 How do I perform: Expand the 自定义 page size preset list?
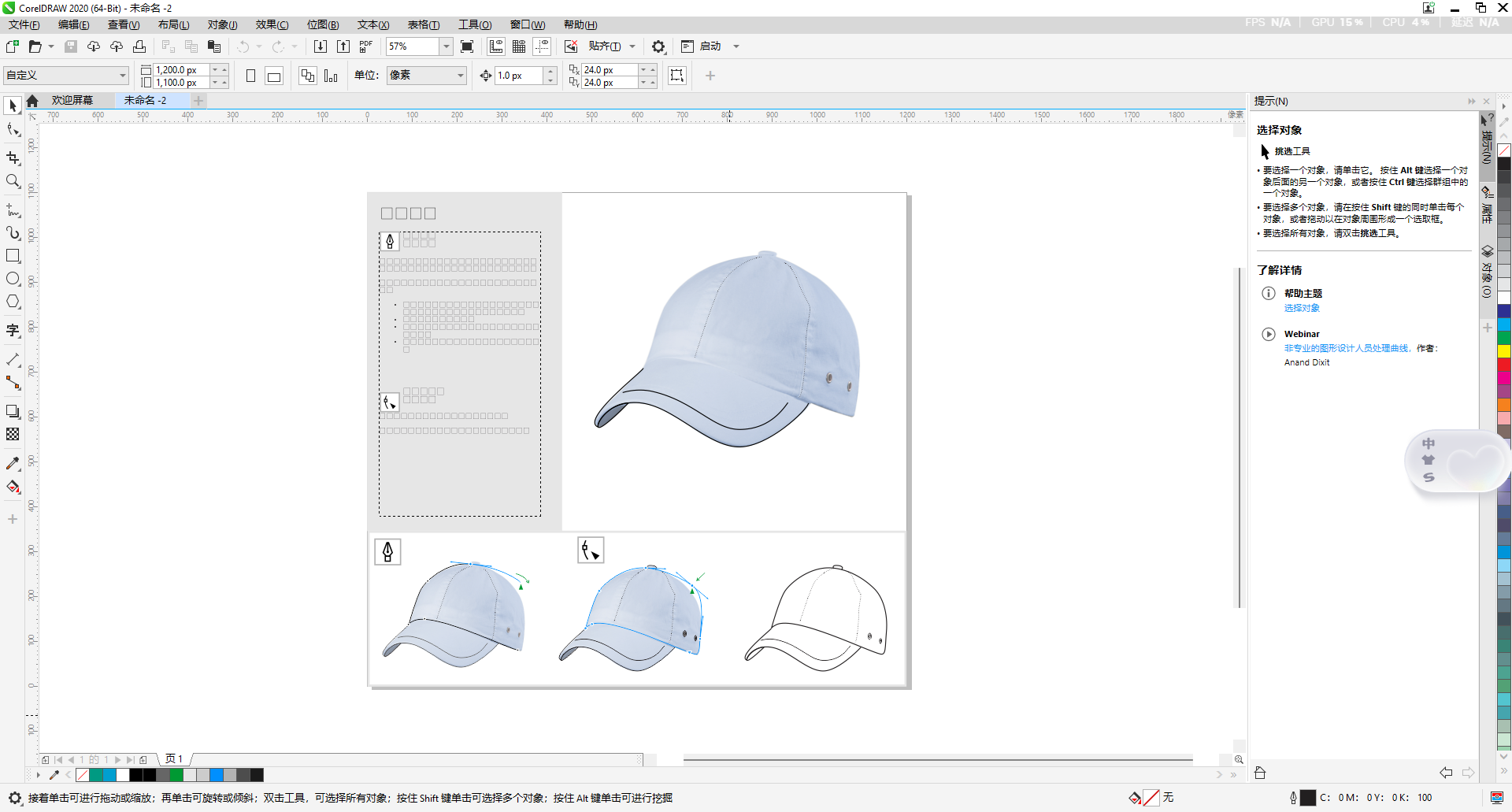pyautogui.click(x=122, y=75)
